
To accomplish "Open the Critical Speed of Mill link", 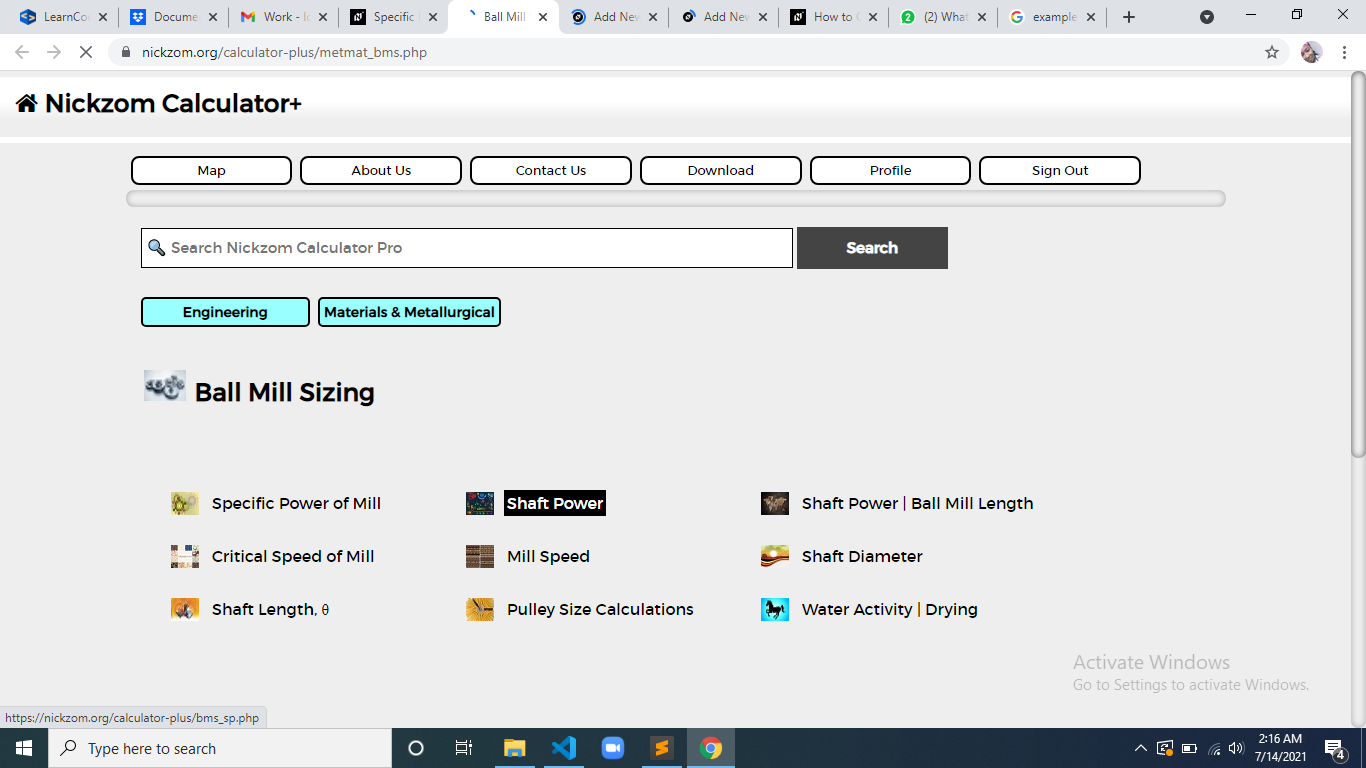I will tap(293, 556).
